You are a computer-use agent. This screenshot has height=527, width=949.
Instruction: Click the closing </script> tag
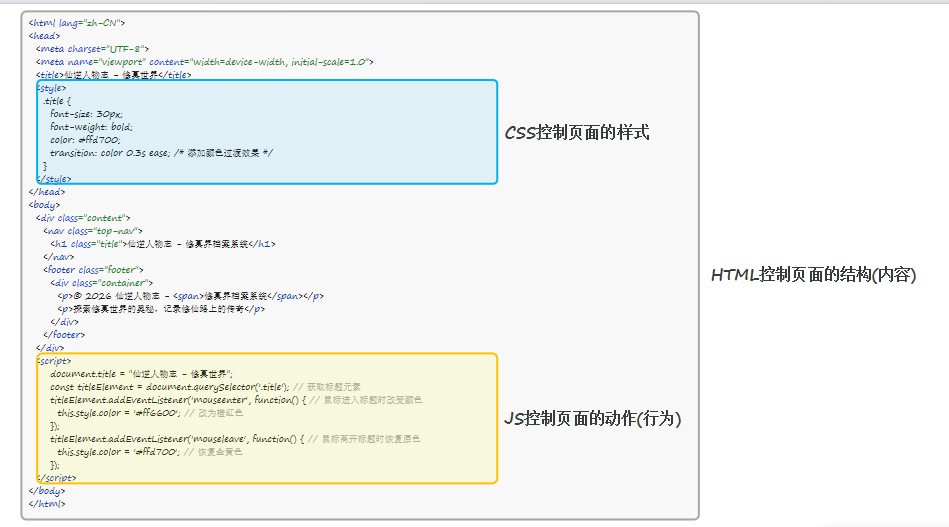click(x=56, y=478)
